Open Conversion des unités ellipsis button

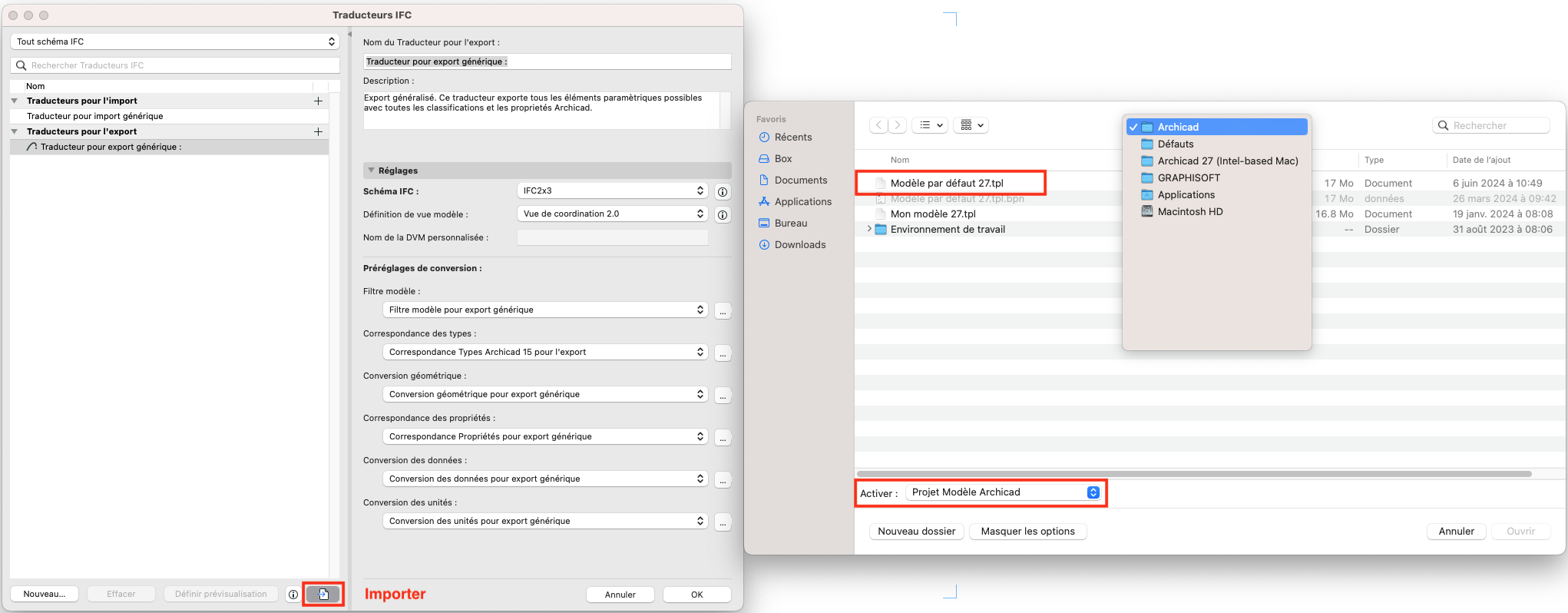[723, 522]
